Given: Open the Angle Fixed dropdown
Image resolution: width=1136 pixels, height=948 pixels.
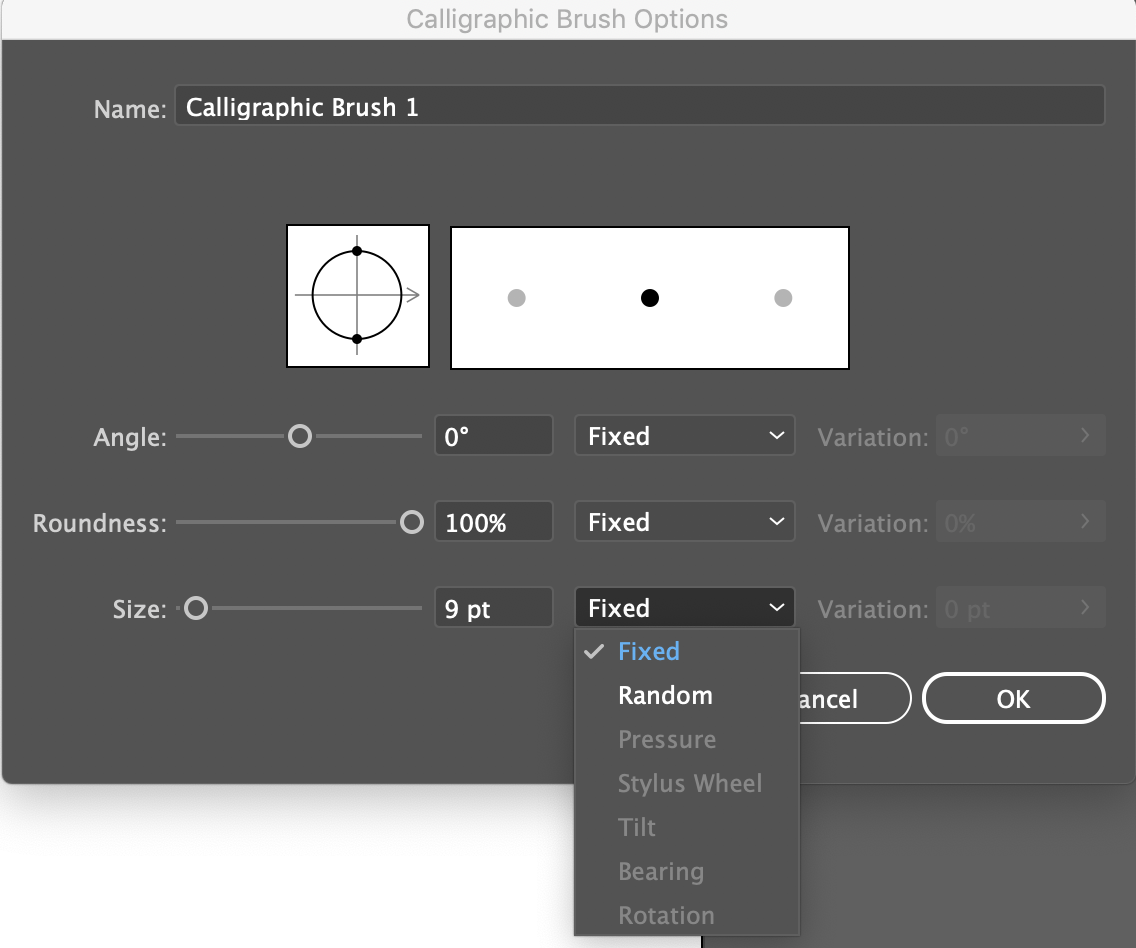Looking at the screenshot, I should pyautogui.click(x=685, y=436).
